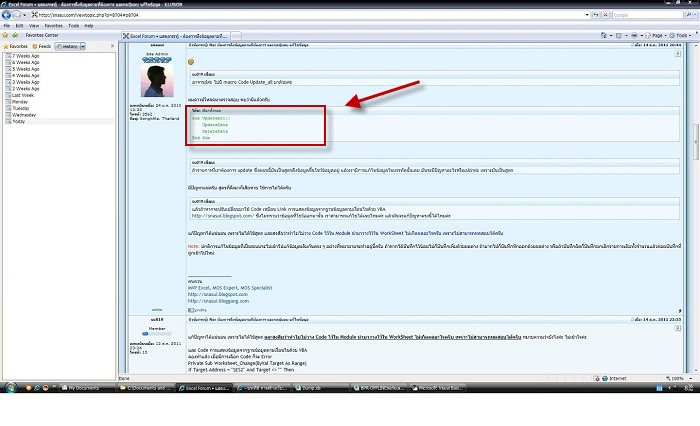The width and height of the screenshot is (700, 426).
Task: Click the Favorites star icon
Action: (6, 36)
